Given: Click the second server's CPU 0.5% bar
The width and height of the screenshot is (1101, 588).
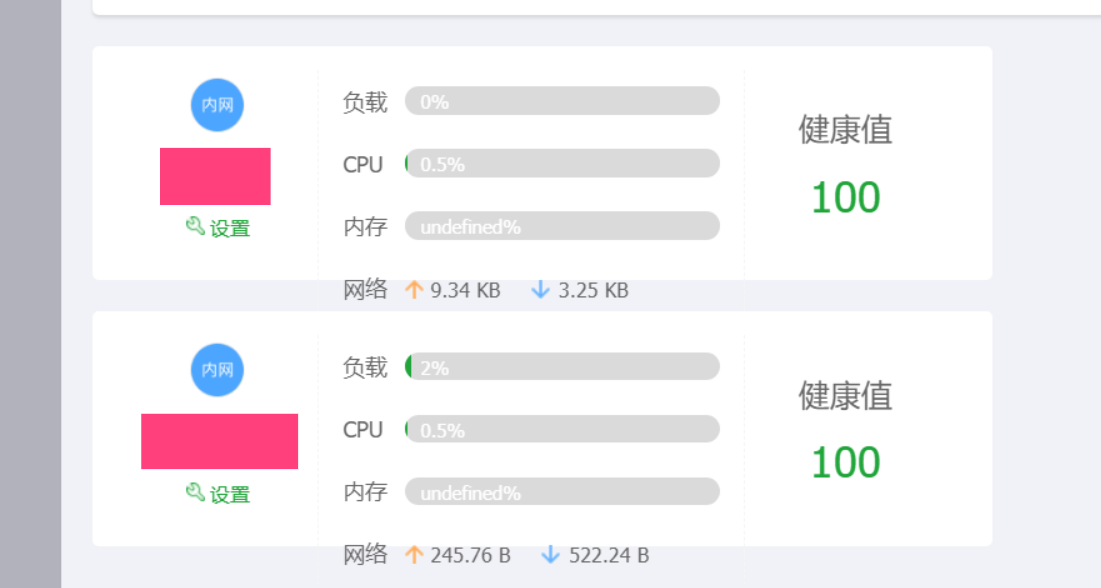Looking at the screenshot, I should coord(562,429).
